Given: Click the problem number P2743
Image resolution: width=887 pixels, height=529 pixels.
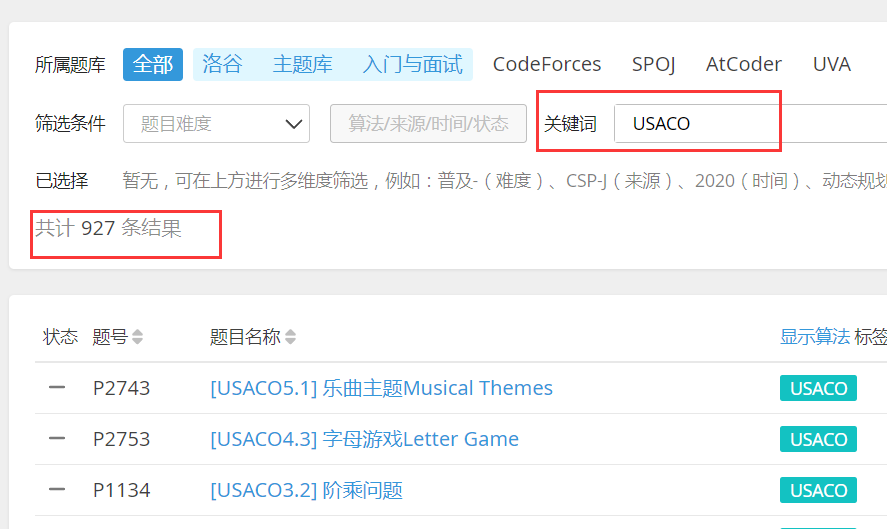Looking at the screenshot, I should [x=122, y=388].
